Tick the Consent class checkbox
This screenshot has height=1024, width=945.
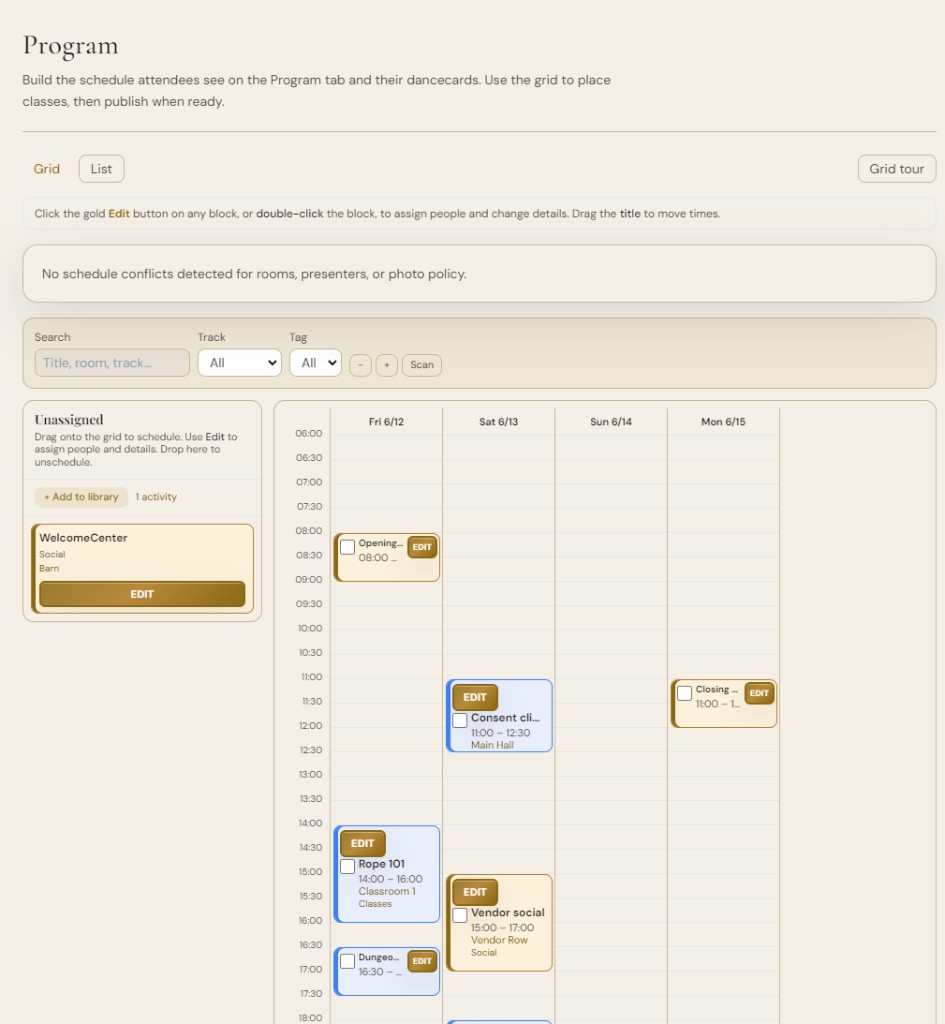pos(460,720)
